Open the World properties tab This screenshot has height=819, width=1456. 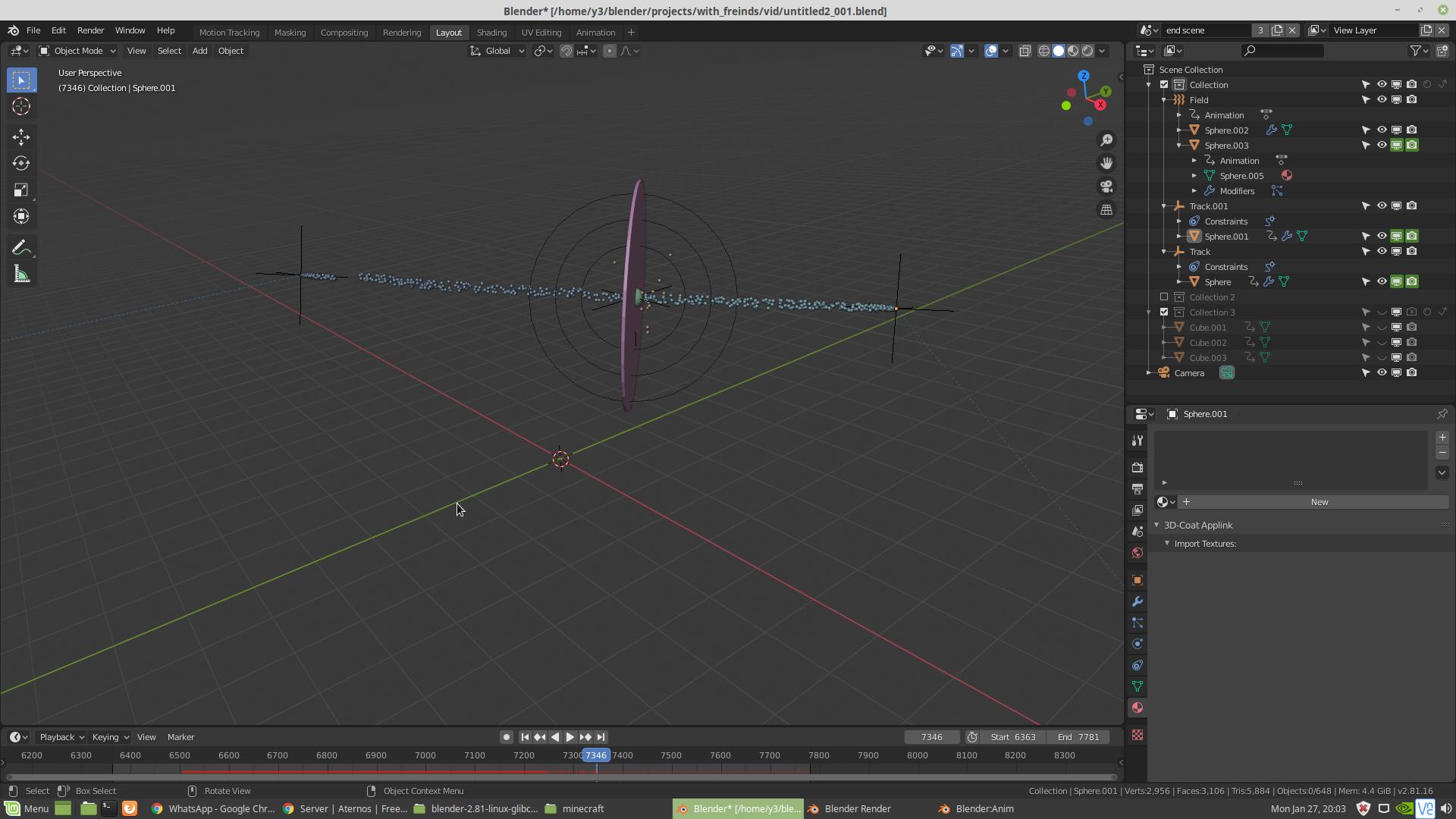pyautogui.click(x=1137, y=553)
